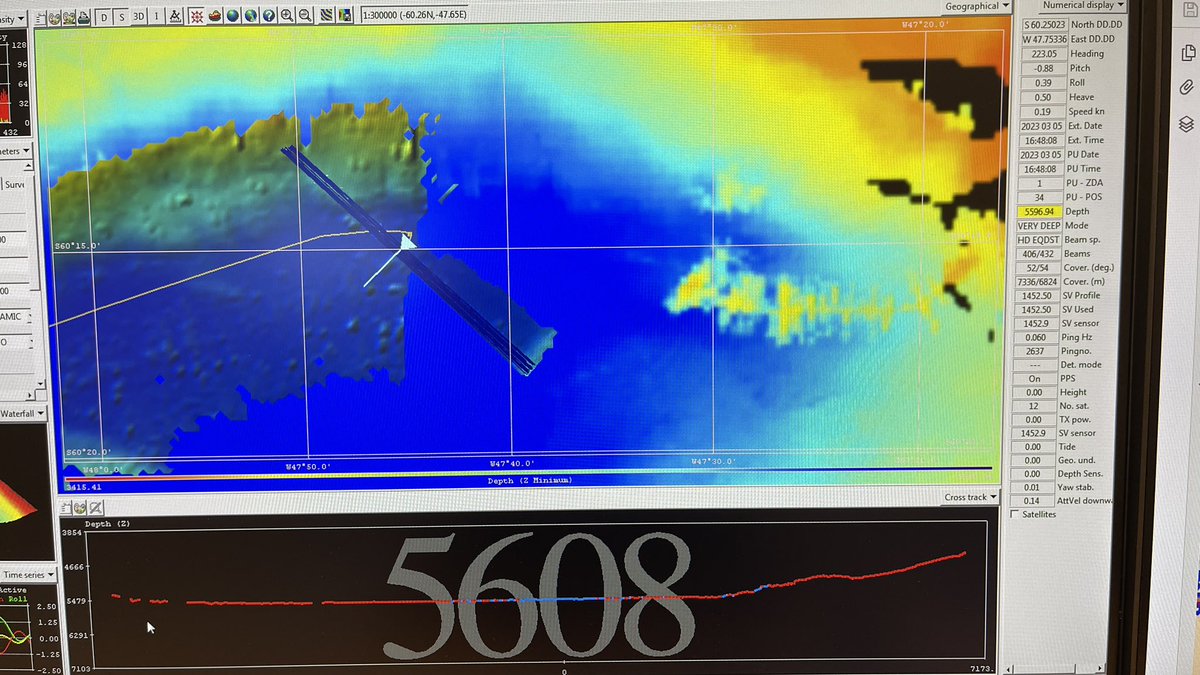Click the Cover. (deg.) value 52/54
This screenshot has width=1200, height=675.
(x=1038, y=268)
